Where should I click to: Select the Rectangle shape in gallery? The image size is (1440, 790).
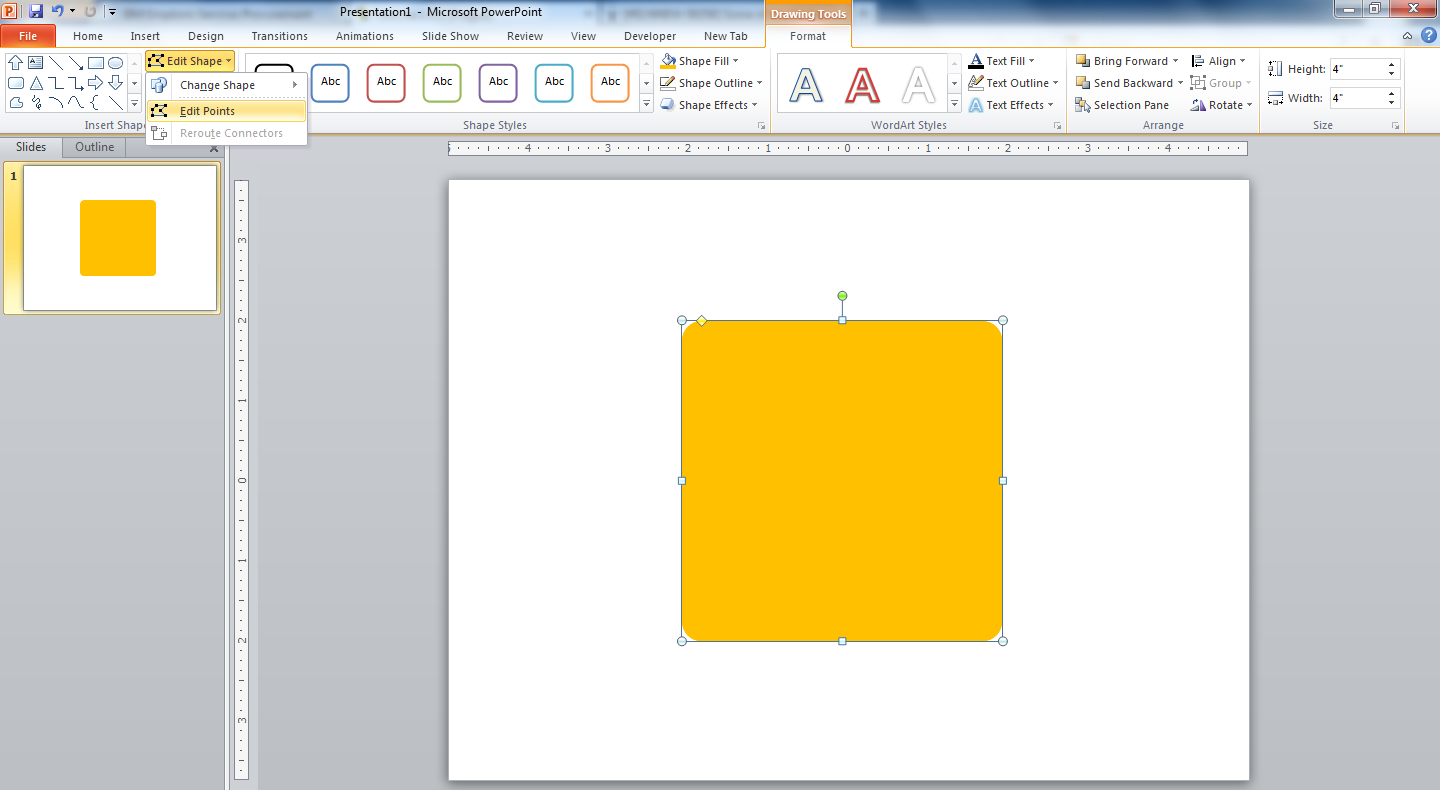pyautogui.click(x=96, y=63)
